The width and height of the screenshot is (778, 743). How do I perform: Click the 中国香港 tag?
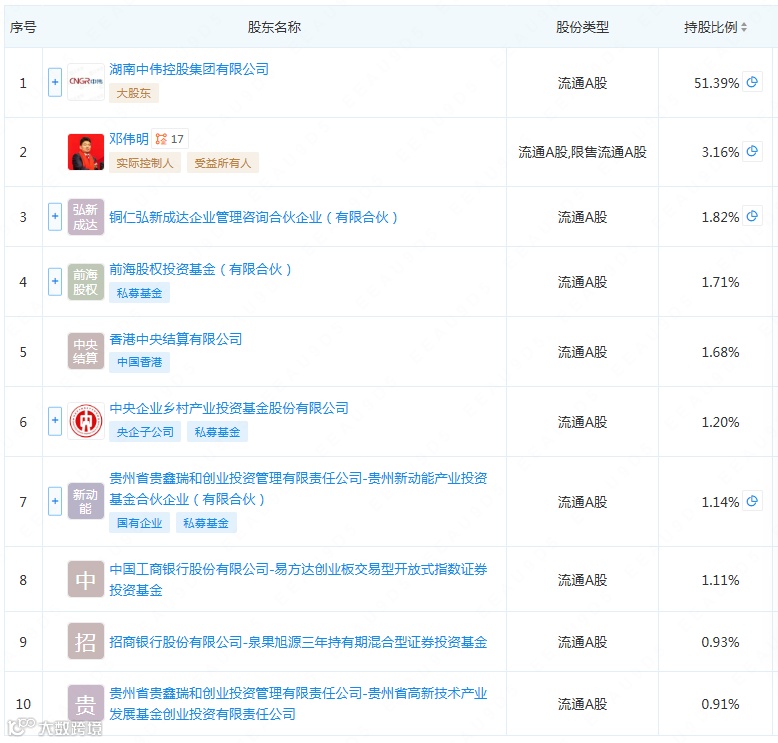click(139, 362)
